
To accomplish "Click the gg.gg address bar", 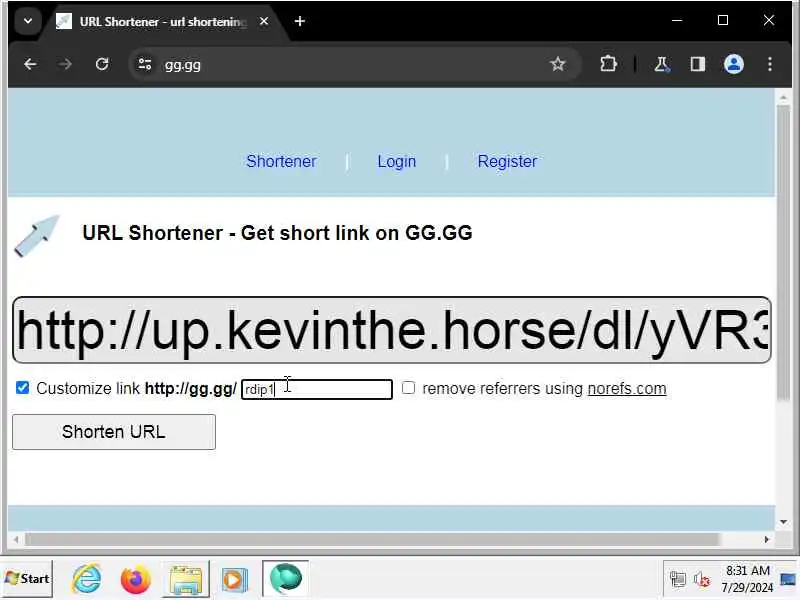I will point(357,65).
